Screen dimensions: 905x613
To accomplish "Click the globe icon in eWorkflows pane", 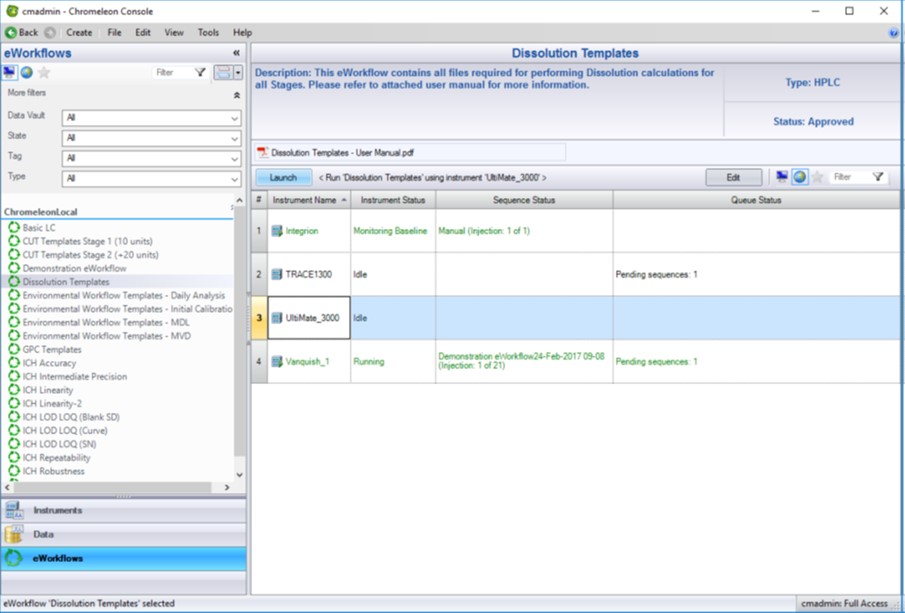I will tap(27, 73).
